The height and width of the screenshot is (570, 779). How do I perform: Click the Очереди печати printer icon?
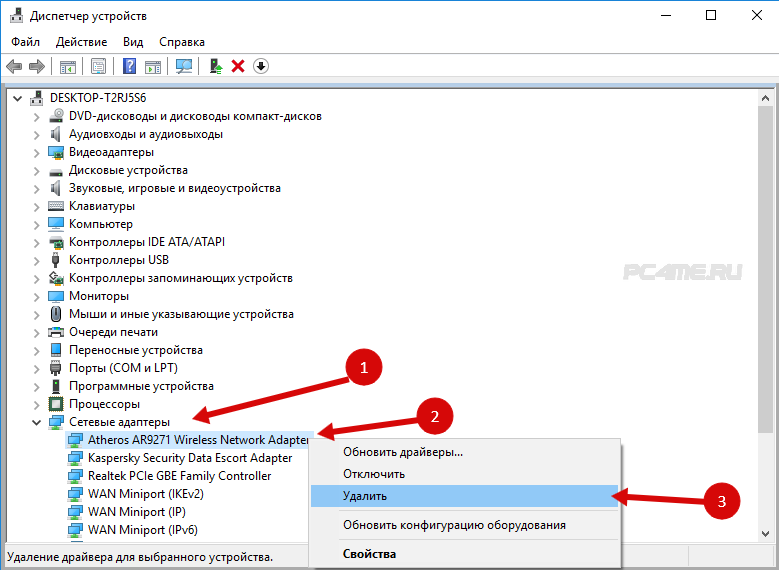[56, 332]
